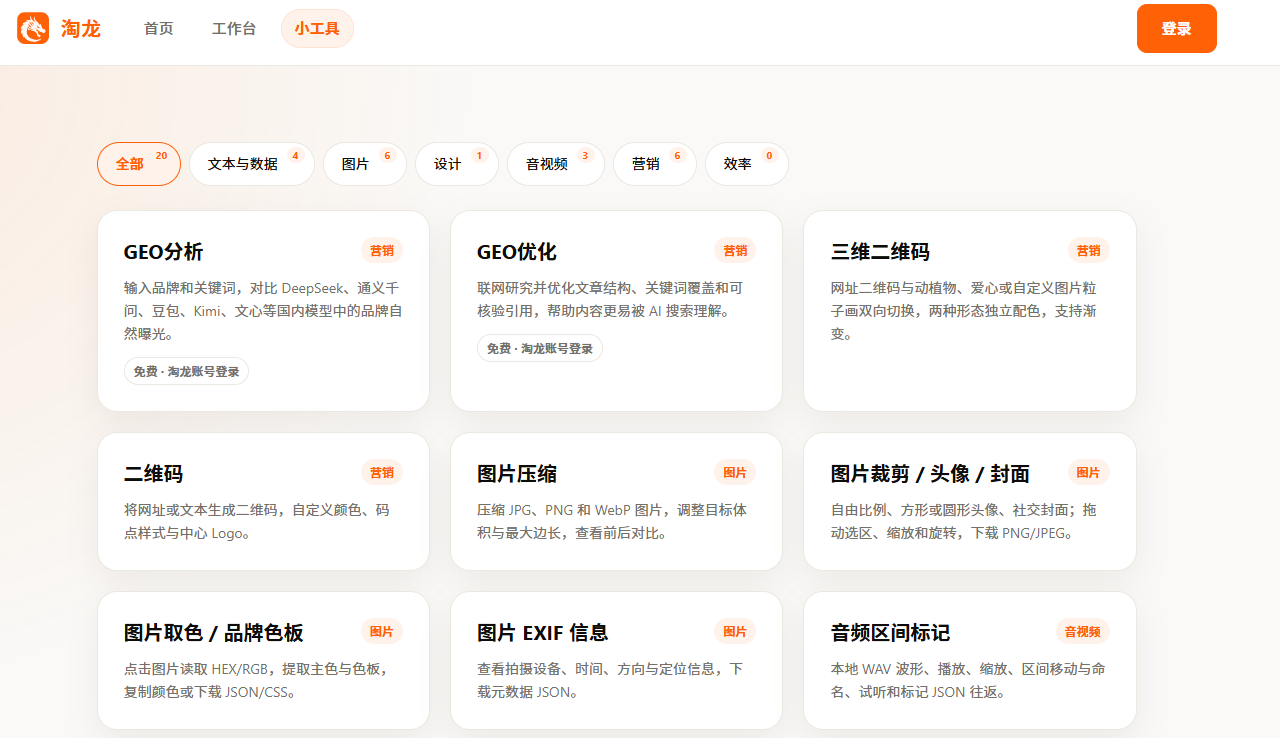The image size is (1280, 738).
Task: Select the 全部 category filter
Action: (139, 164)
